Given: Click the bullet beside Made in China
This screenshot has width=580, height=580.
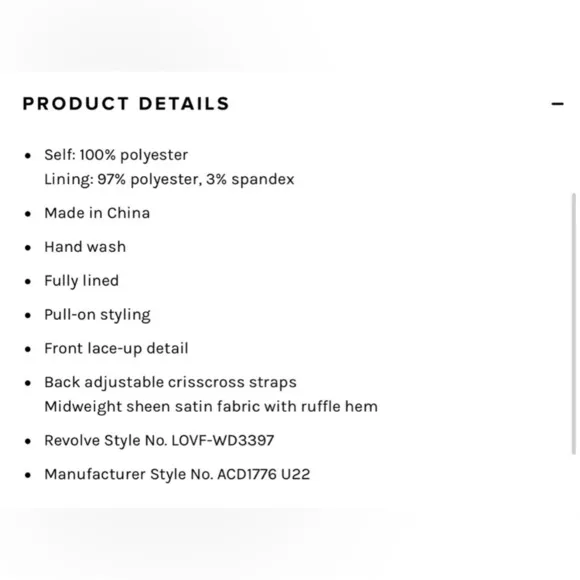Looking at the screenshot, I should tap(28, 214).
